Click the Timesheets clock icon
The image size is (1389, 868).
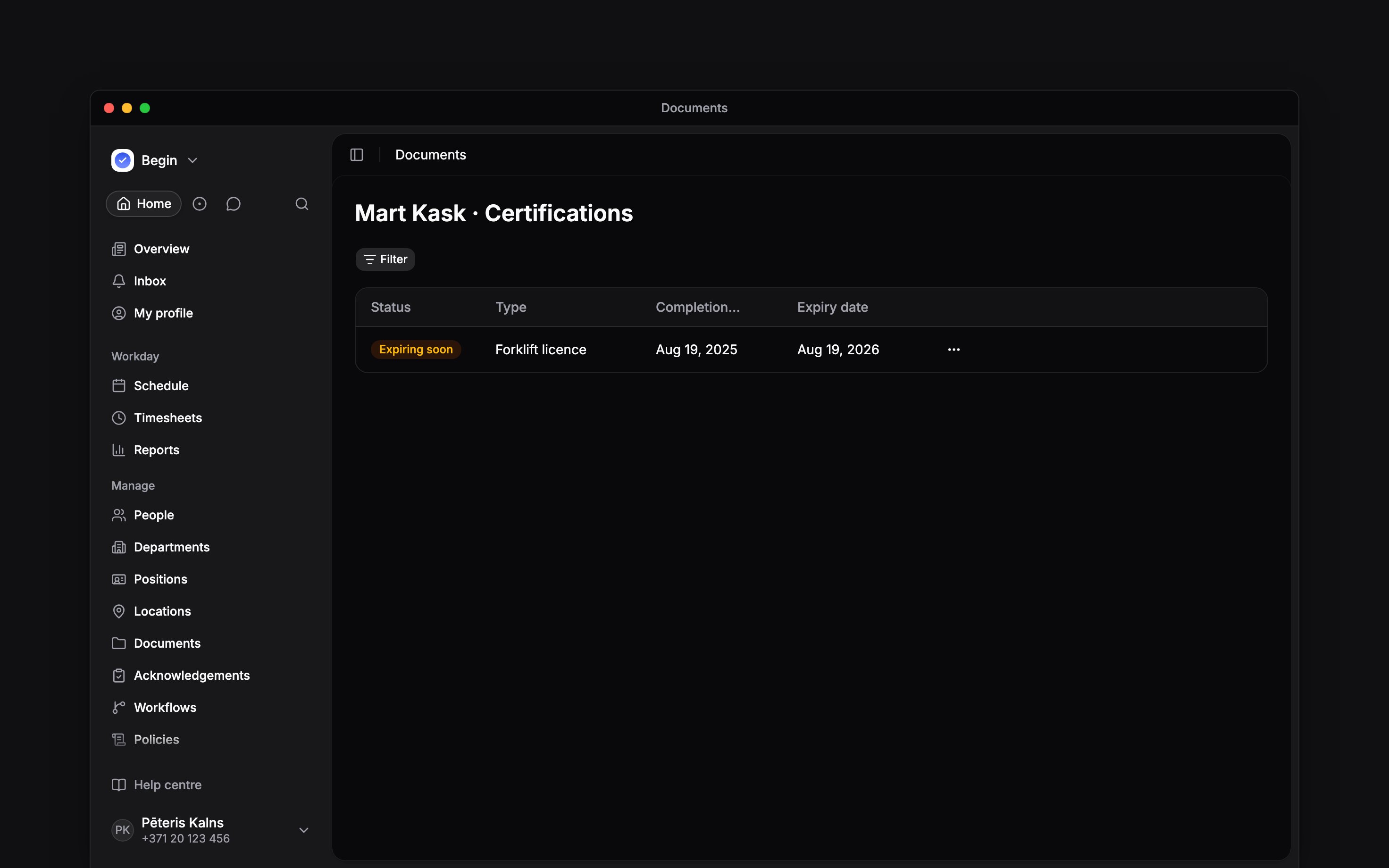click(x=119, y=418)
